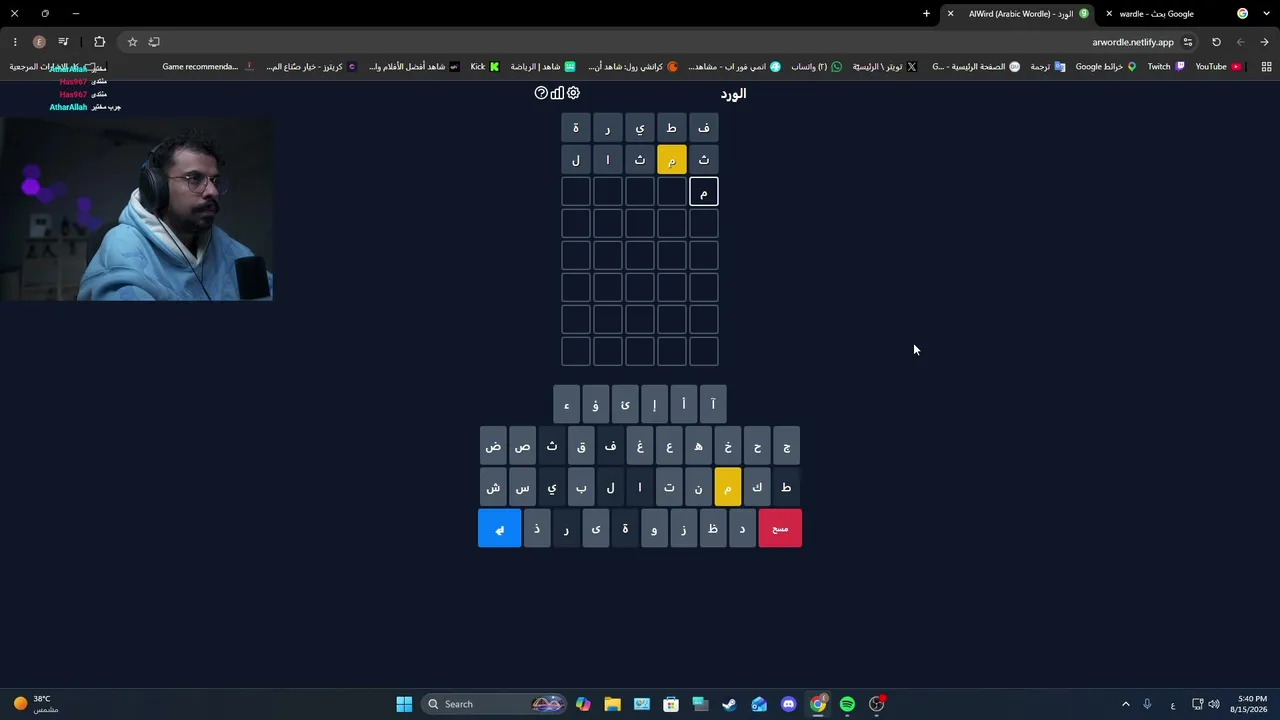Tap the ق key on the keyboard

(x=581, y=446)
